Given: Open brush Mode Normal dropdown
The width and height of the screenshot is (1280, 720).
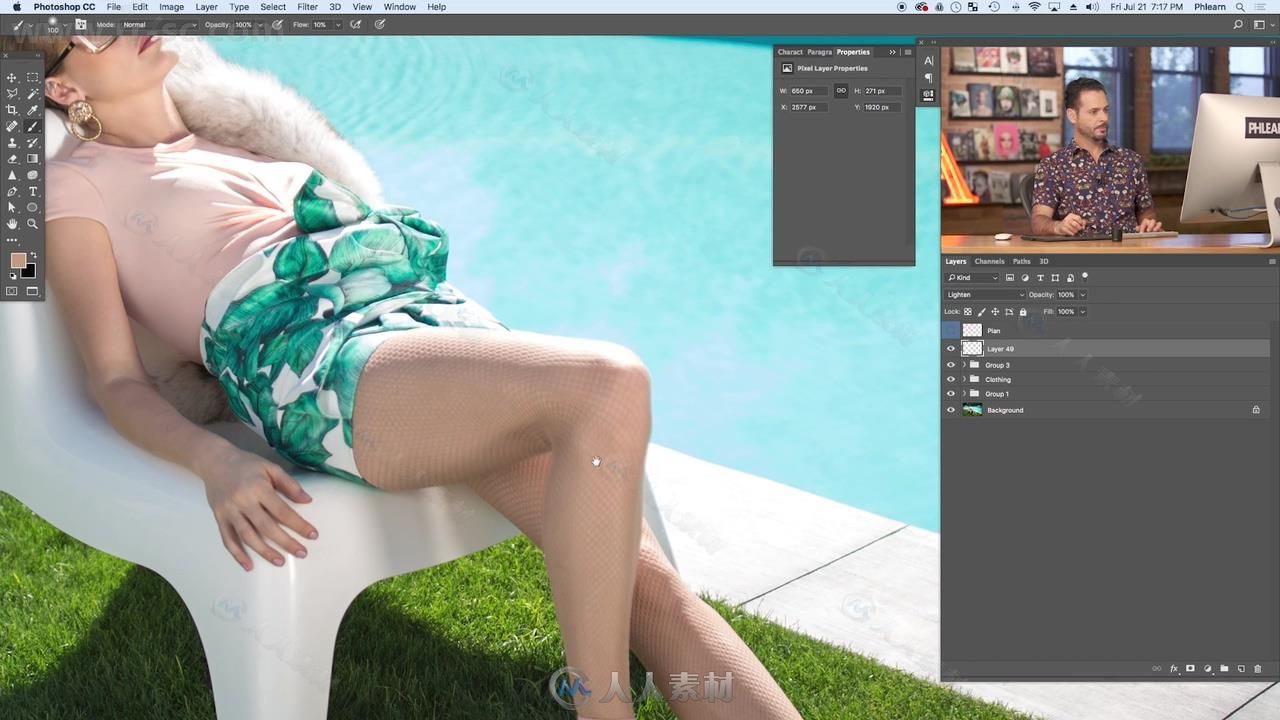Looking at the screenshot, I should pos(159,24).
